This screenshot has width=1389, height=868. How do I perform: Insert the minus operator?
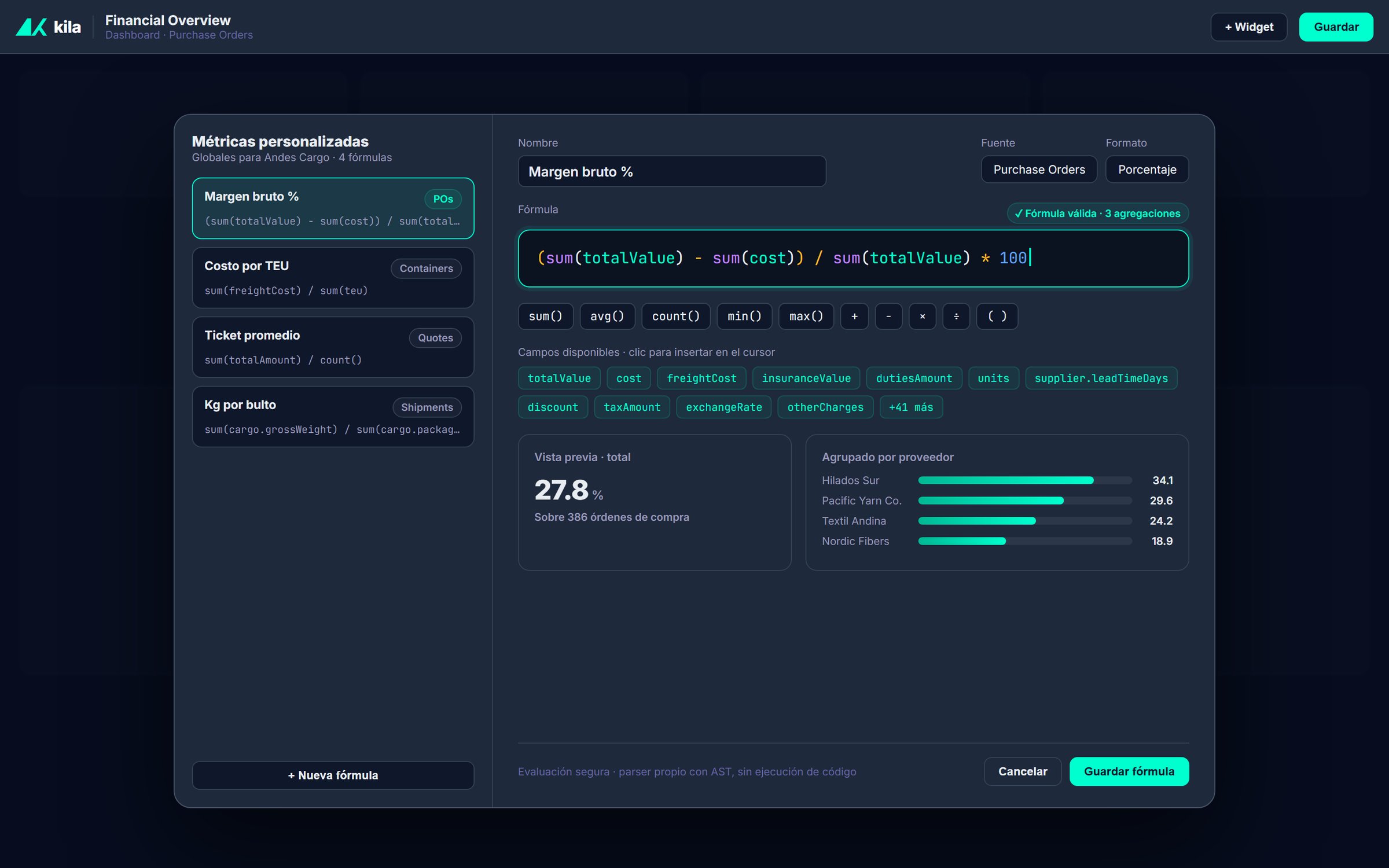[x=888, y=316]
